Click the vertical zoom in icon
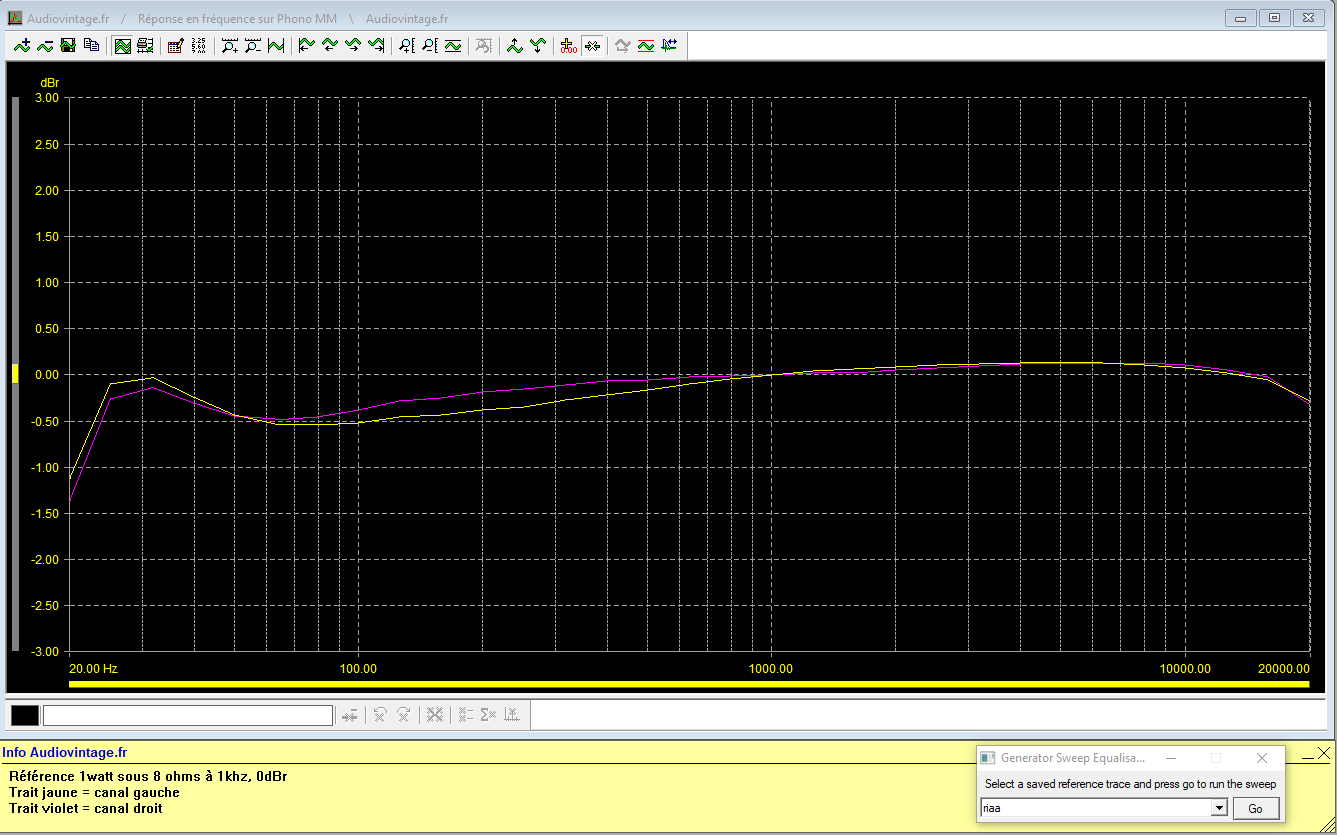Viewport: 1337px width, 835px height. (x=406, y=45)
